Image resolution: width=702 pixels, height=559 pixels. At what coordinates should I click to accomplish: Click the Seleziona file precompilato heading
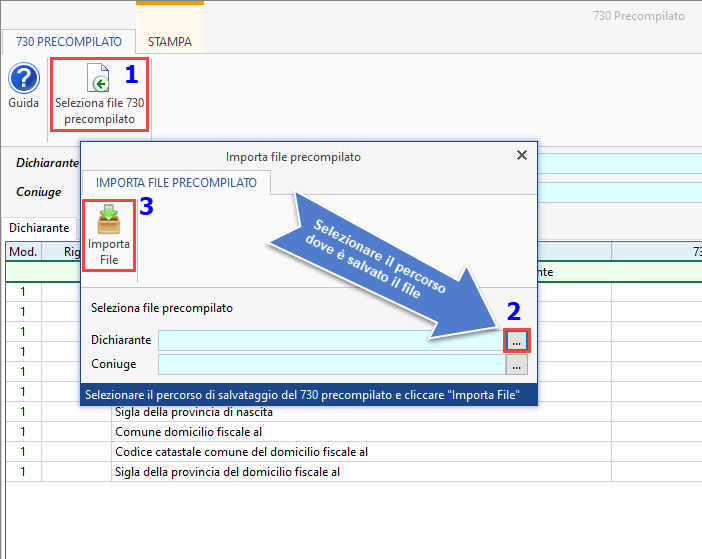point(162,308)
